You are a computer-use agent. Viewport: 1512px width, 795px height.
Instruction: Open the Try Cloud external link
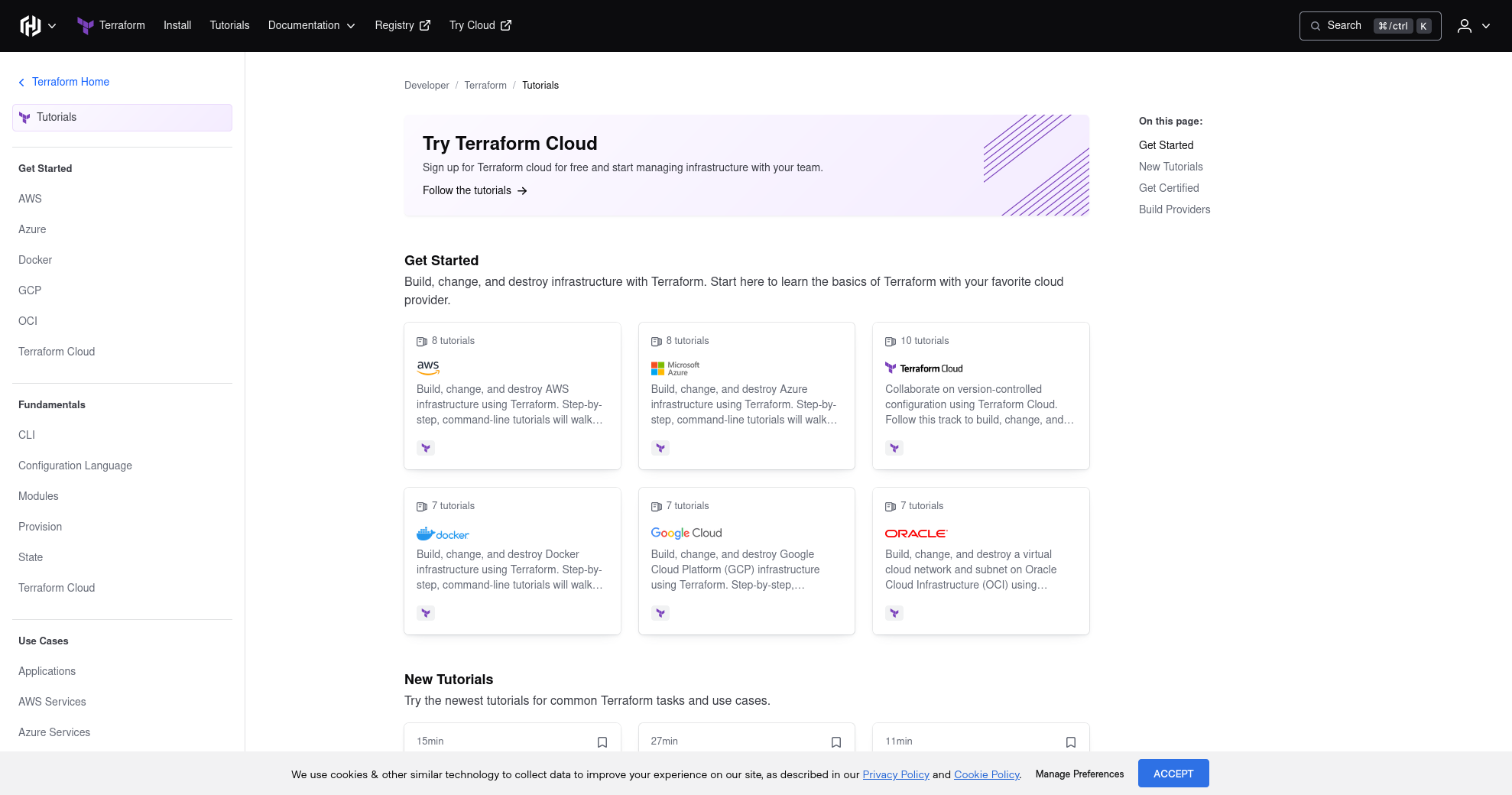coord(480,25)
